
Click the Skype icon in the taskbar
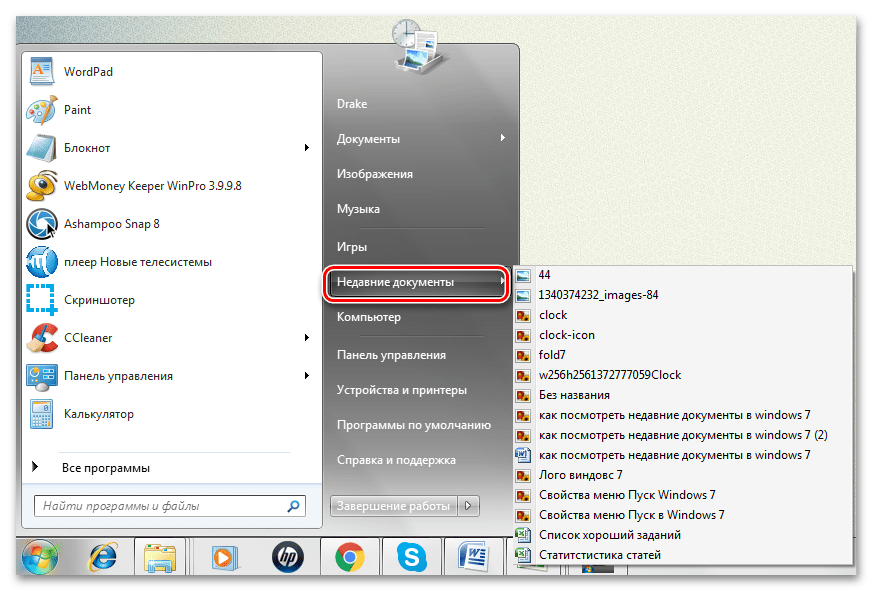(409, 557)
